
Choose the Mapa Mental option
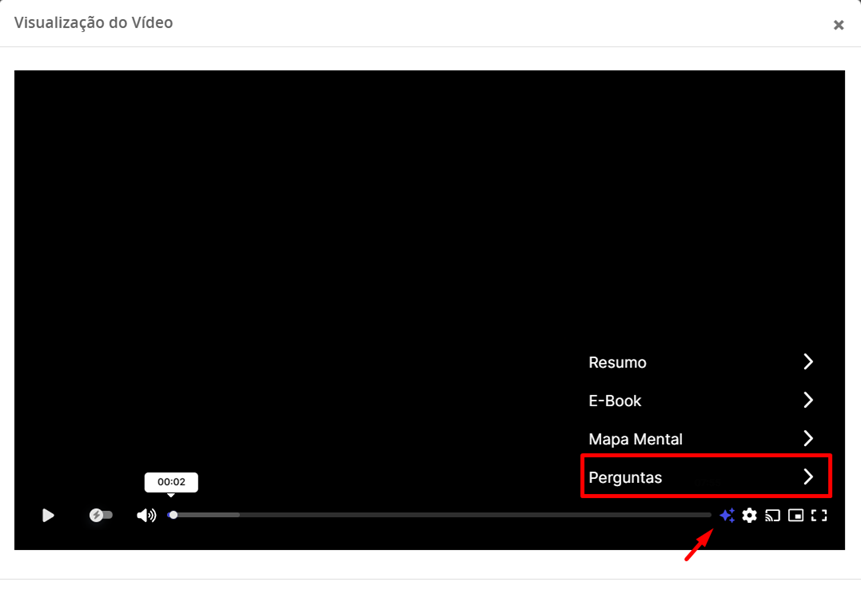(701, 439)
